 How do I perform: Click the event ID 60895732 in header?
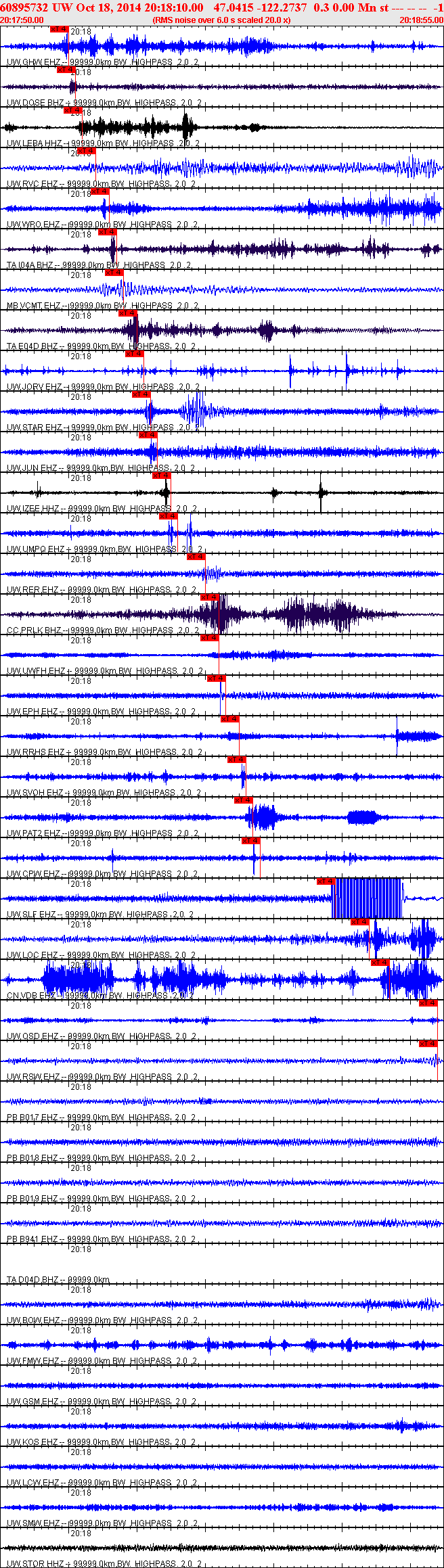(24, 7)
